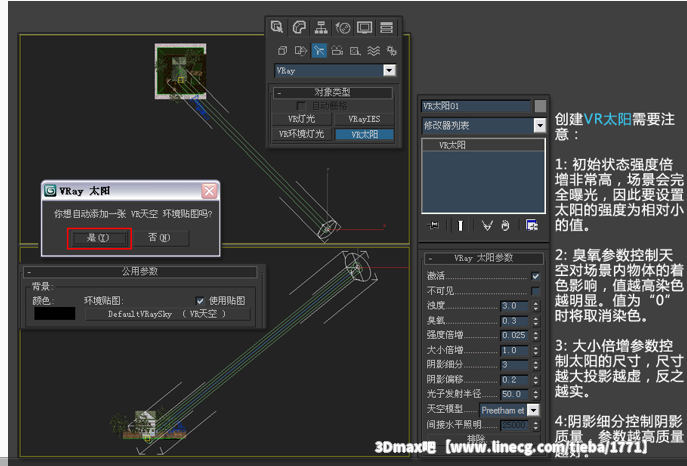Select the Geometry category icon

click(x=282, y=51)
